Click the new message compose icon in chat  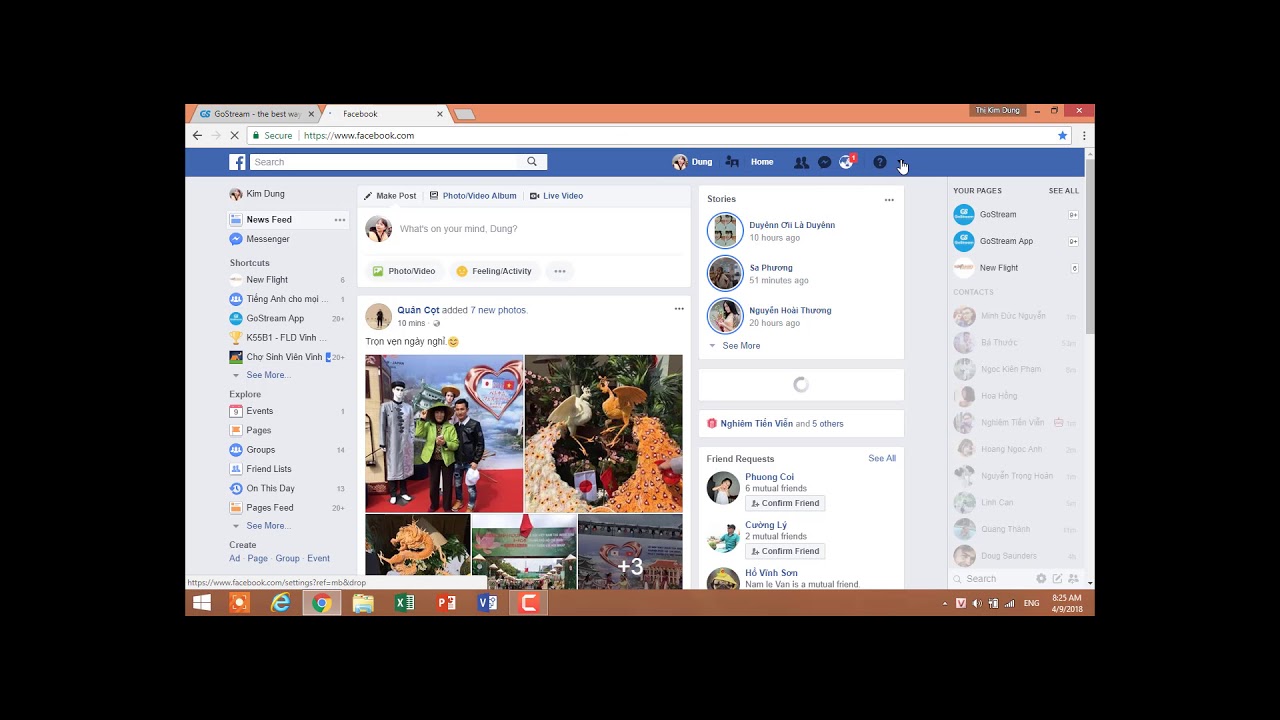coord(1057,579)
